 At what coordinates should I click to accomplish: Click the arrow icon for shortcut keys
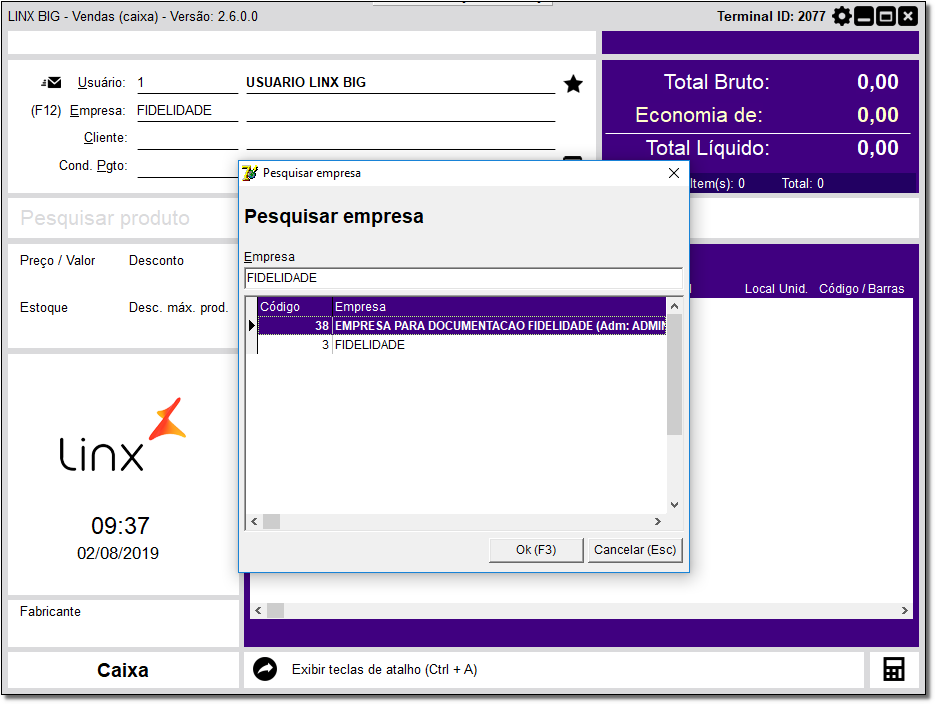[x=265, y=669]
